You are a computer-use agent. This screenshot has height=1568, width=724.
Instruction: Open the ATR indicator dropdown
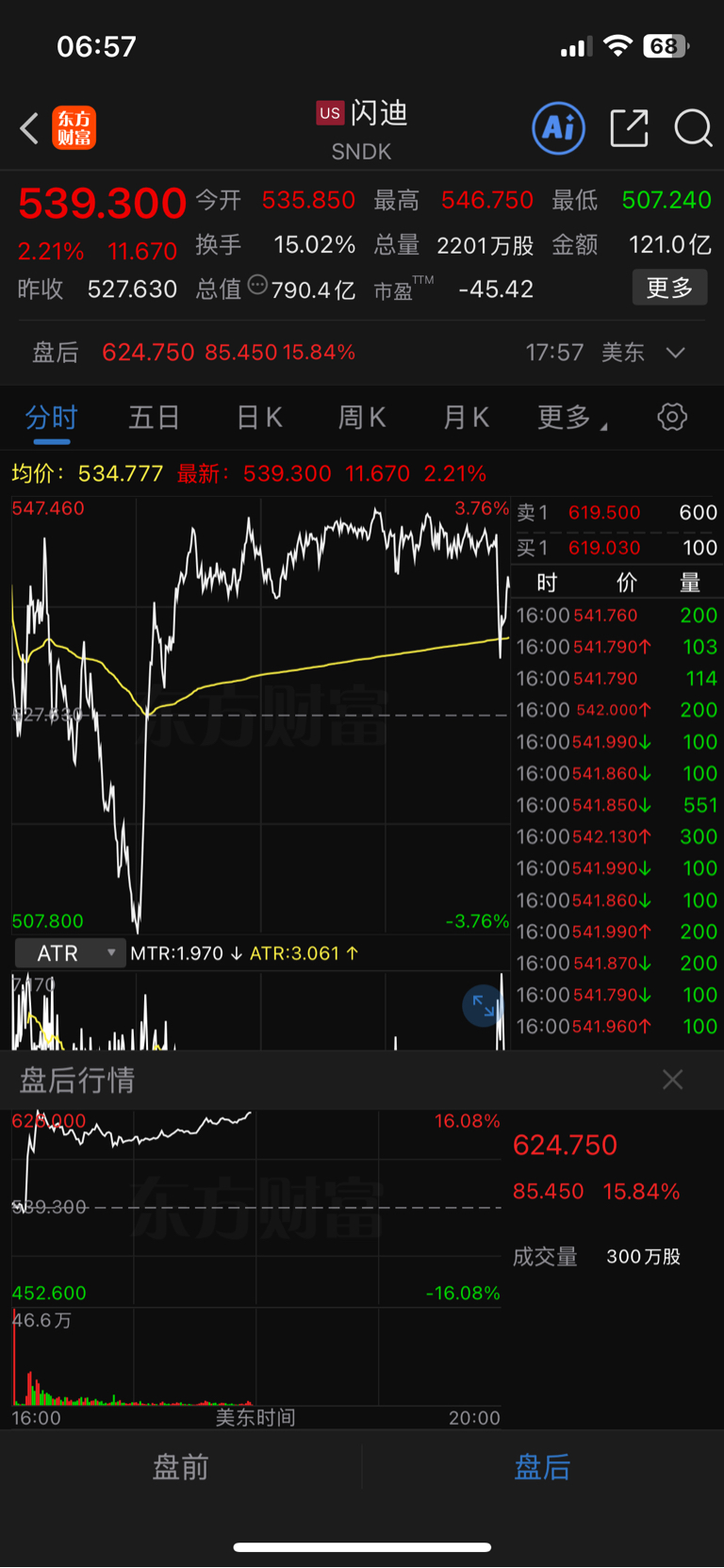click(71, 953)
